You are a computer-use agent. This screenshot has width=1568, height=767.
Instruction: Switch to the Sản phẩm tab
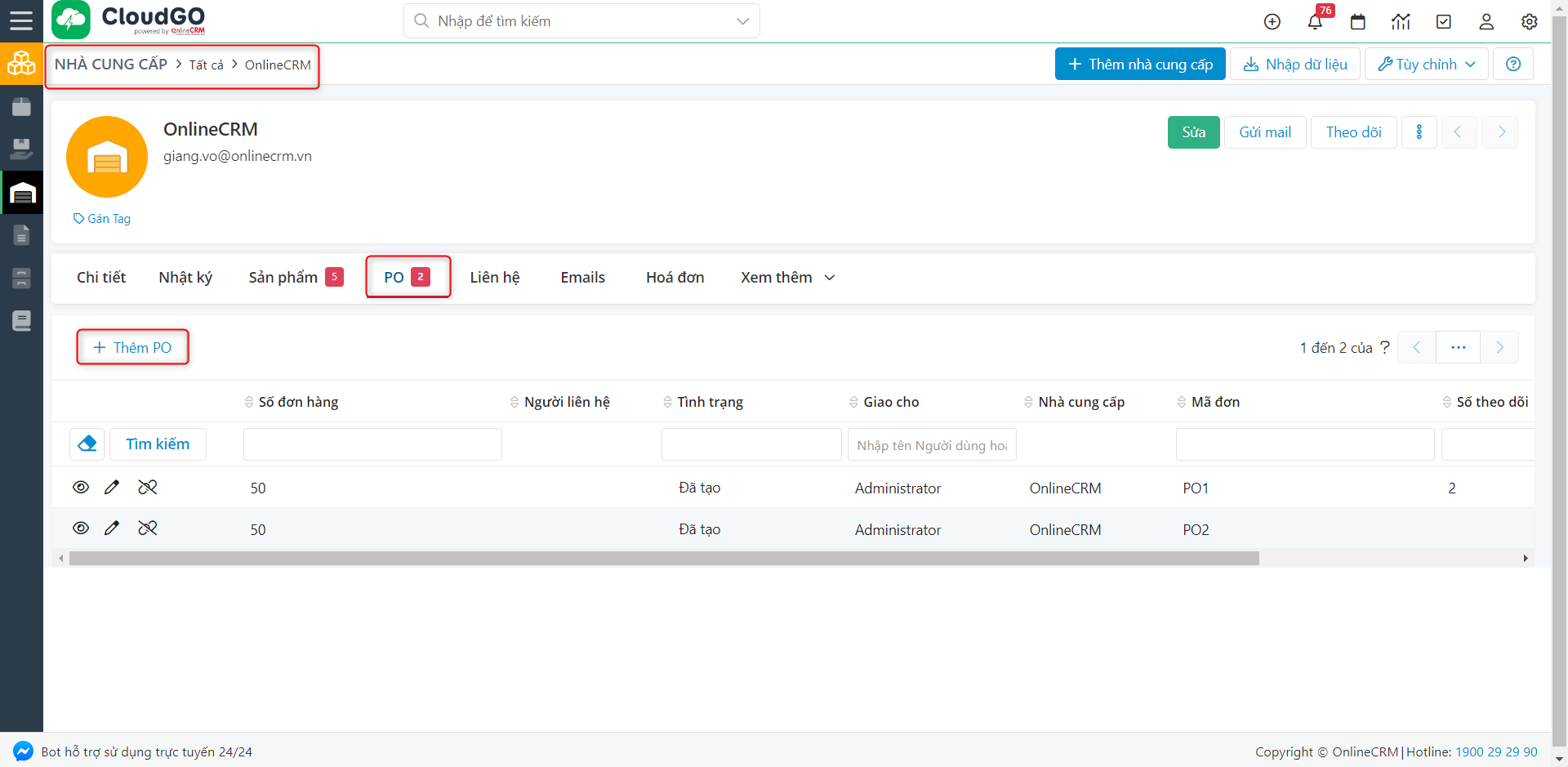pos(283,278)
